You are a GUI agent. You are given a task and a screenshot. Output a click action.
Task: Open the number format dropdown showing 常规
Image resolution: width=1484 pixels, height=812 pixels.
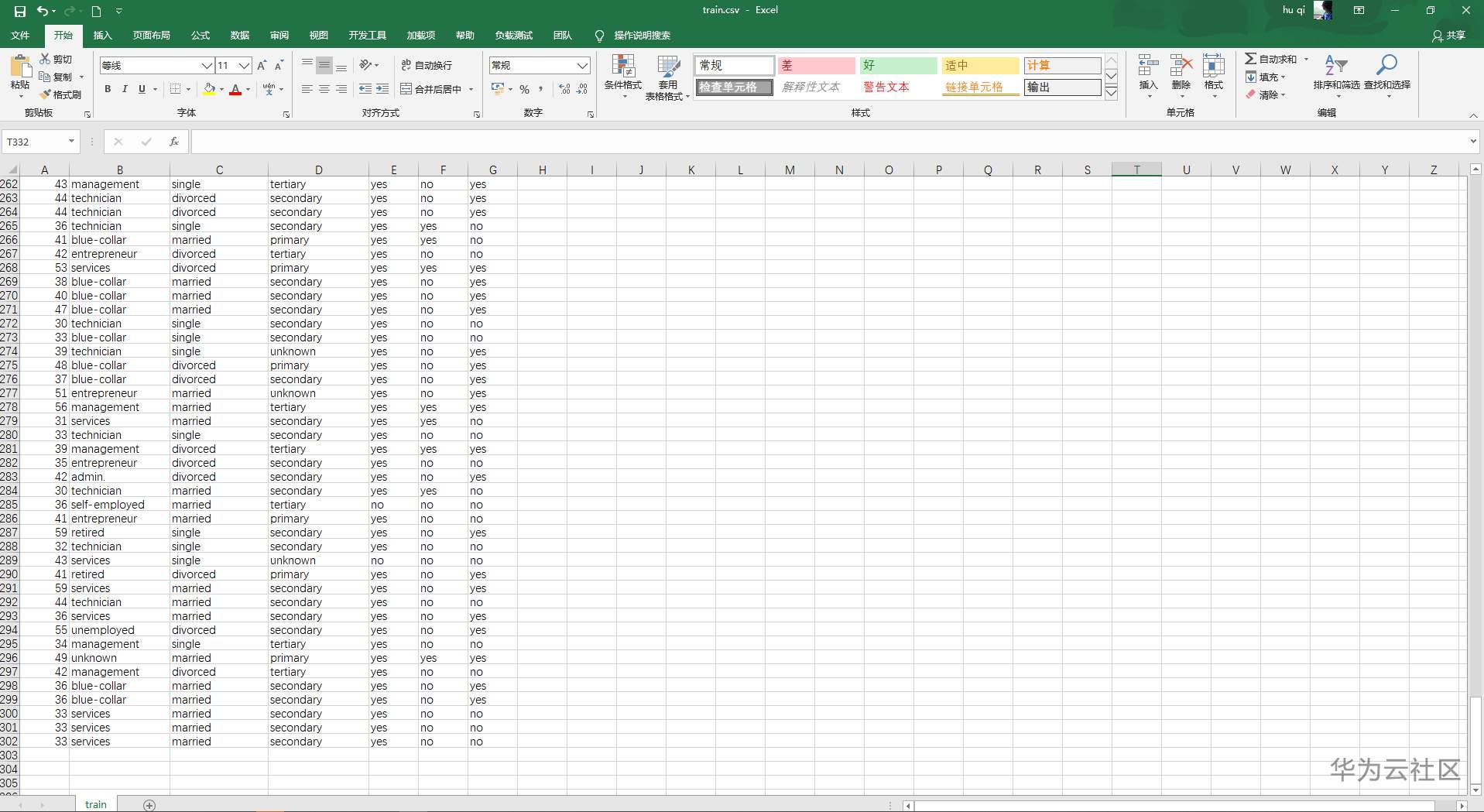pos(581,65)
